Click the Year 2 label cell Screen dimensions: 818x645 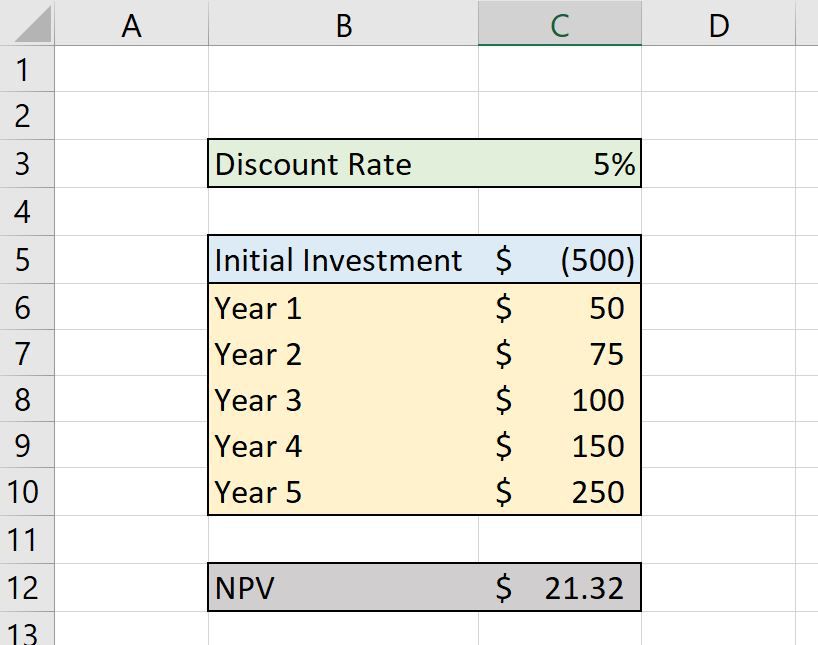343,353
